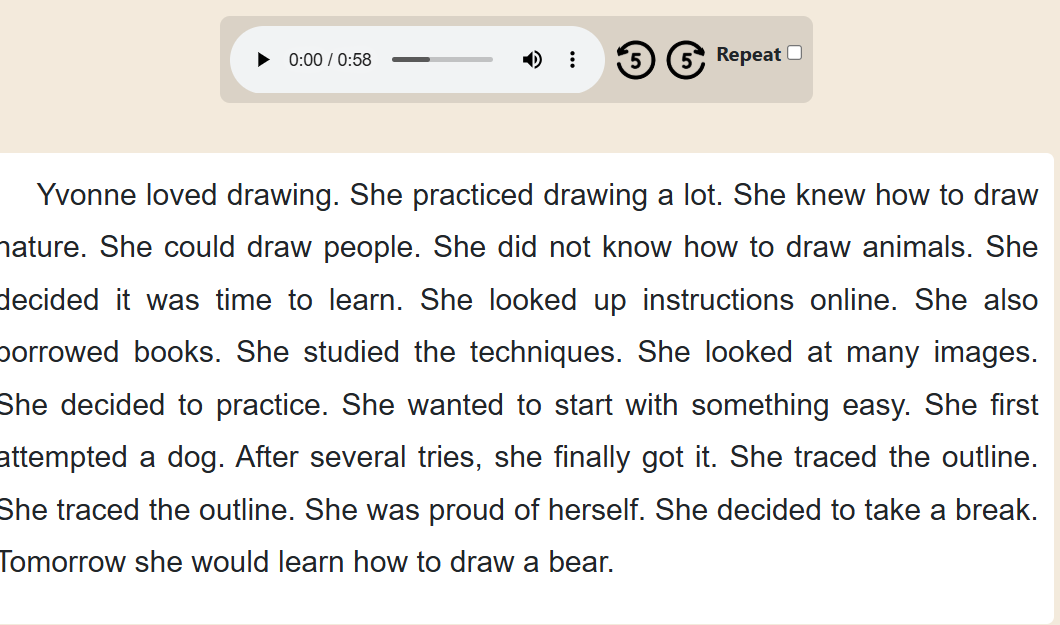Mute the audio player volume
The height and width of the screenshot is (625, 1060).
[532, 60]
